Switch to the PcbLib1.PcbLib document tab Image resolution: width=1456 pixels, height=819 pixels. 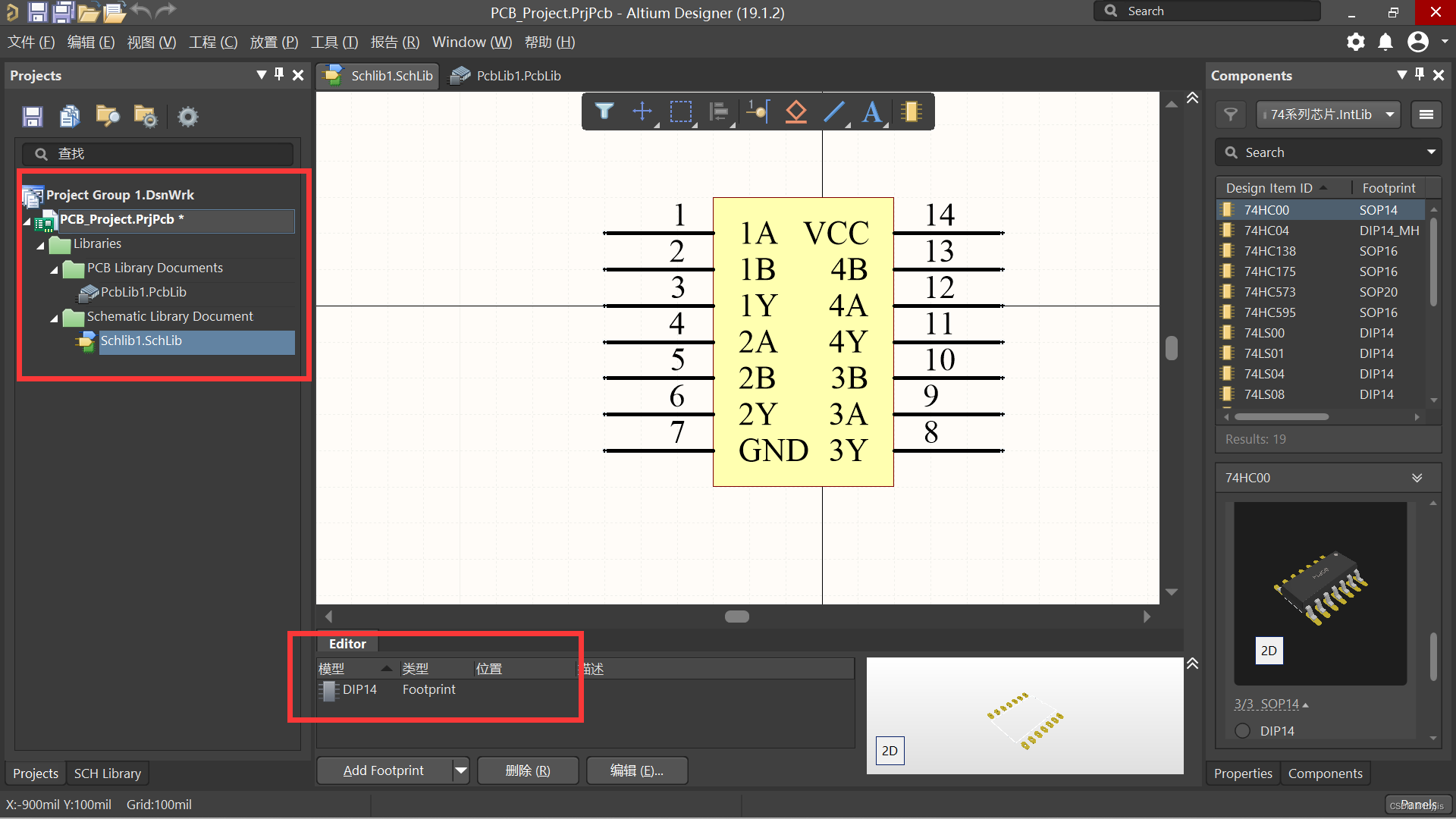[x=506, y=76]
